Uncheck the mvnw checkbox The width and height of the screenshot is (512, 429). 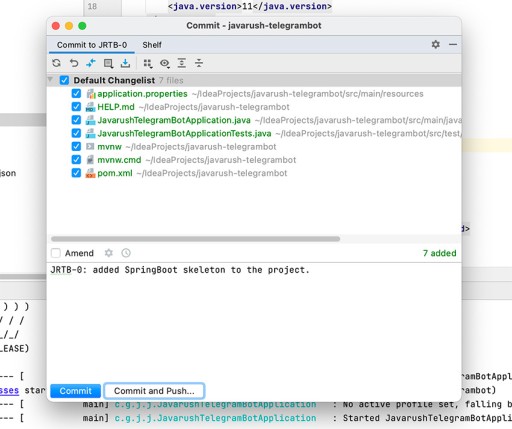[x=76, y=146]
